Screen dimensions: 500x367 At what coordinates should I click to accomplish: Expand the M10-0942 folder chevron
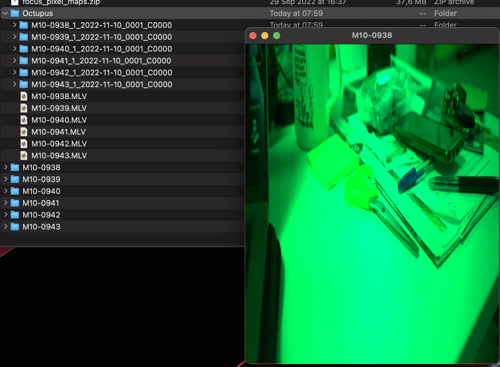[5, 215]
